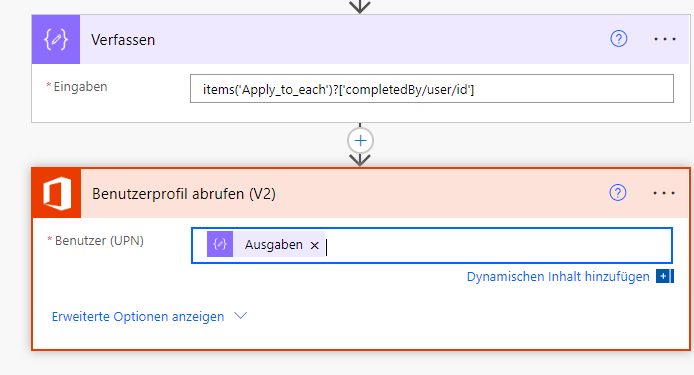Focus the Benutzer (UPN) input field
Viewport: 694px width, 375px height.
click(496, 245)
